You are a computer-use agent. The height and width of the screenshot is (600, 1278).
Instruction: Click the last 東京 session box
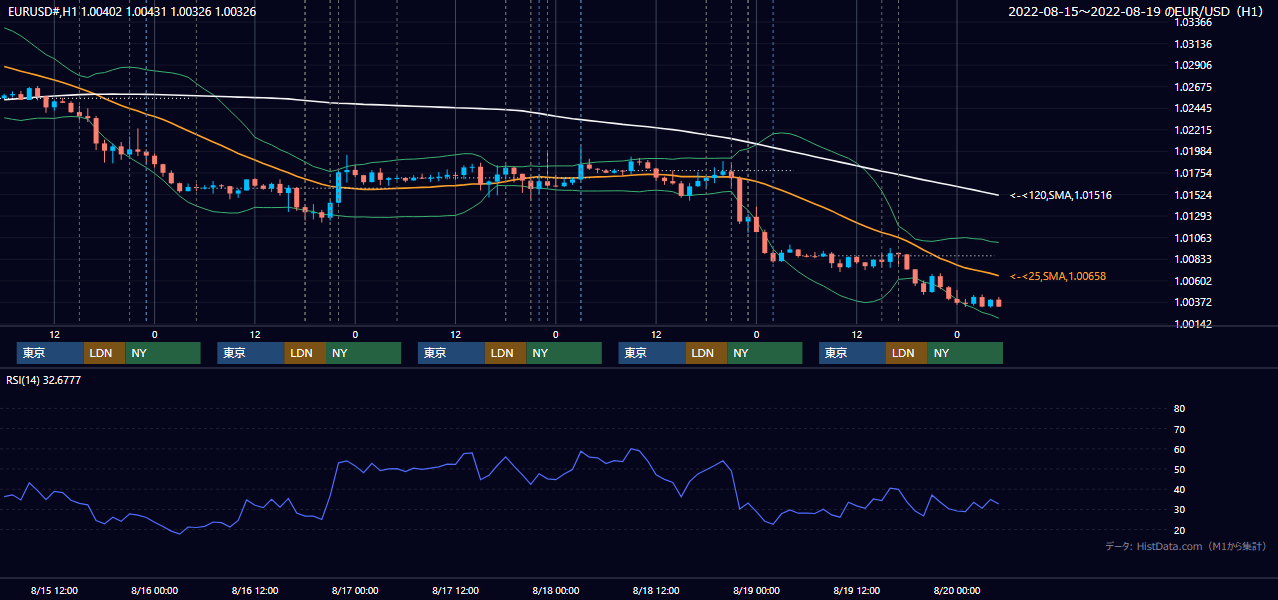[852, 353]
